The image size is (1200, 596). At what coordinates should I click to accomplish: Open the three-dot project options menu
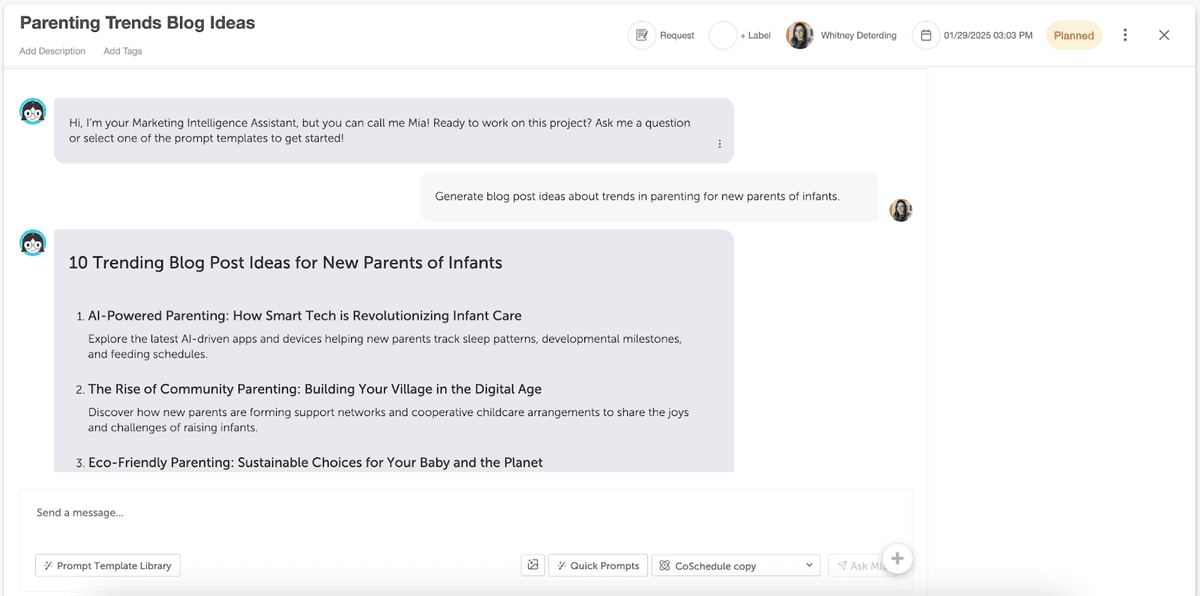pos(1125,35)
